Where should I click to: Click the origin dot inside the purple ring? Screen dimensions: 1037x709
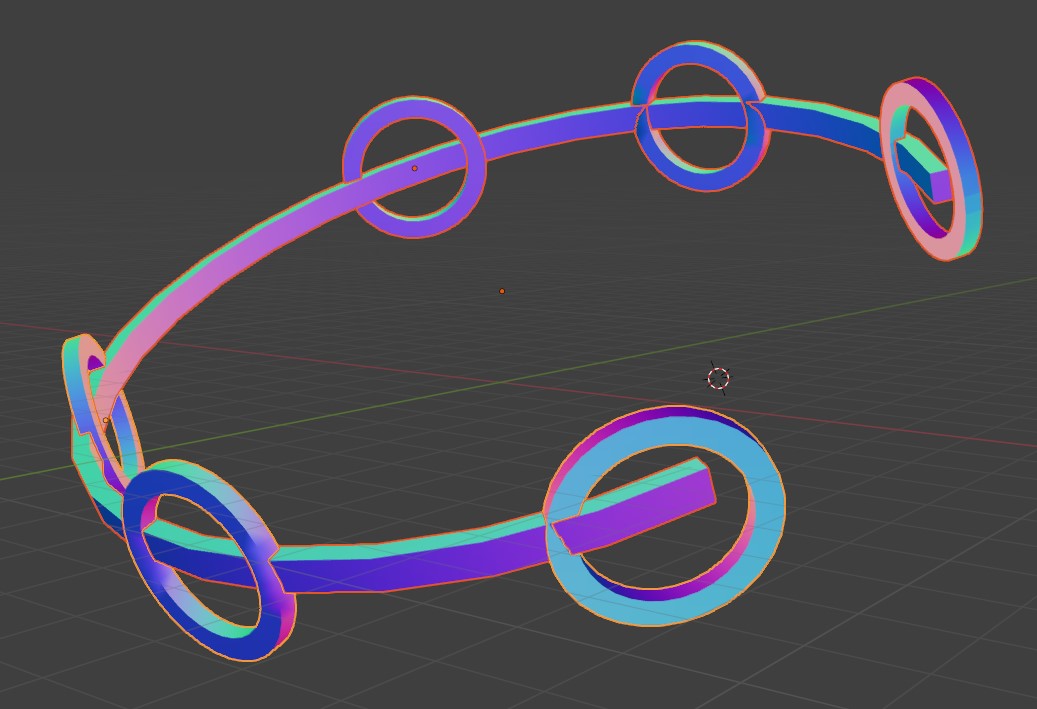pos(415,168)
